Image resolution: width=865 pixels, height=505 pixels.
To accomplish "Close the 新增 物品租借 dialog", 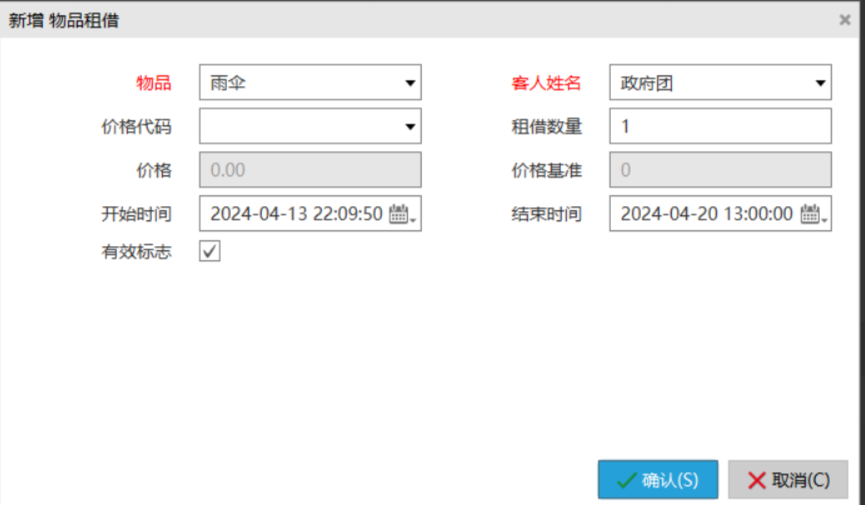I will (x=845, y=19).
